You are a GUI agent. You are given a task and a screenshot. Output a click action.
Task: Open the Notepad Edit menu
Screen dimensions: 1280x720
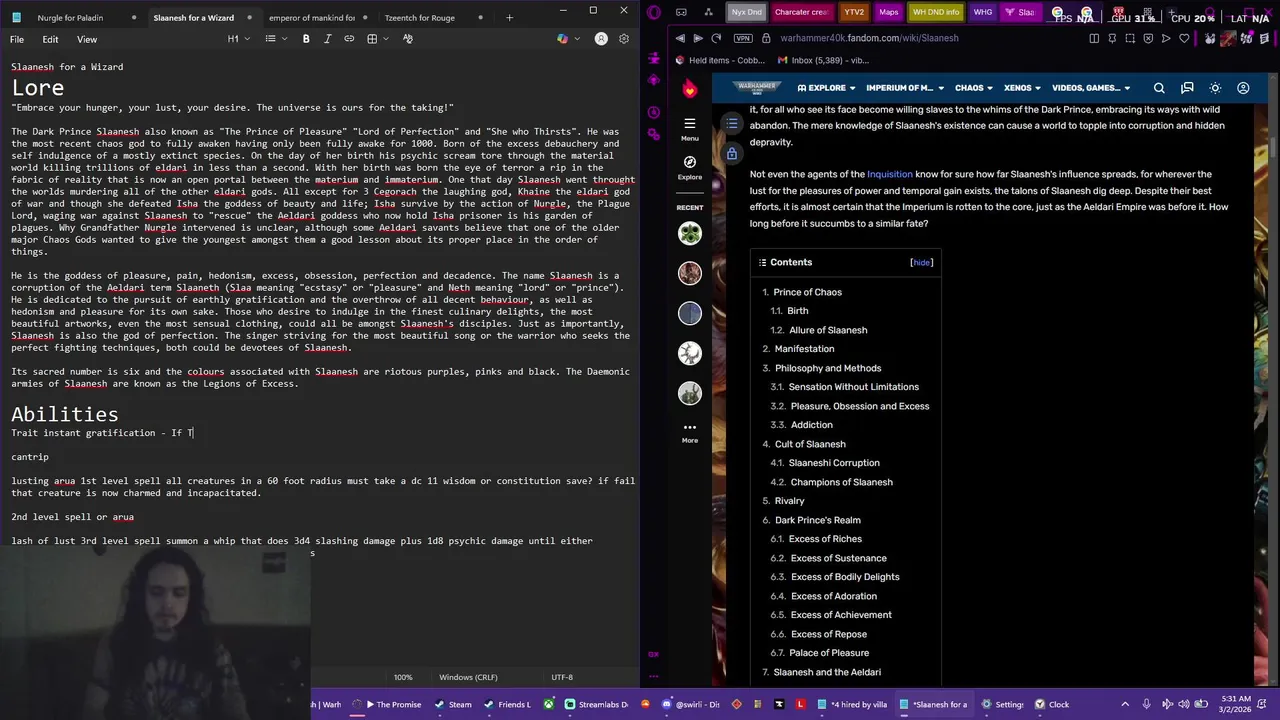click(50, 39)
